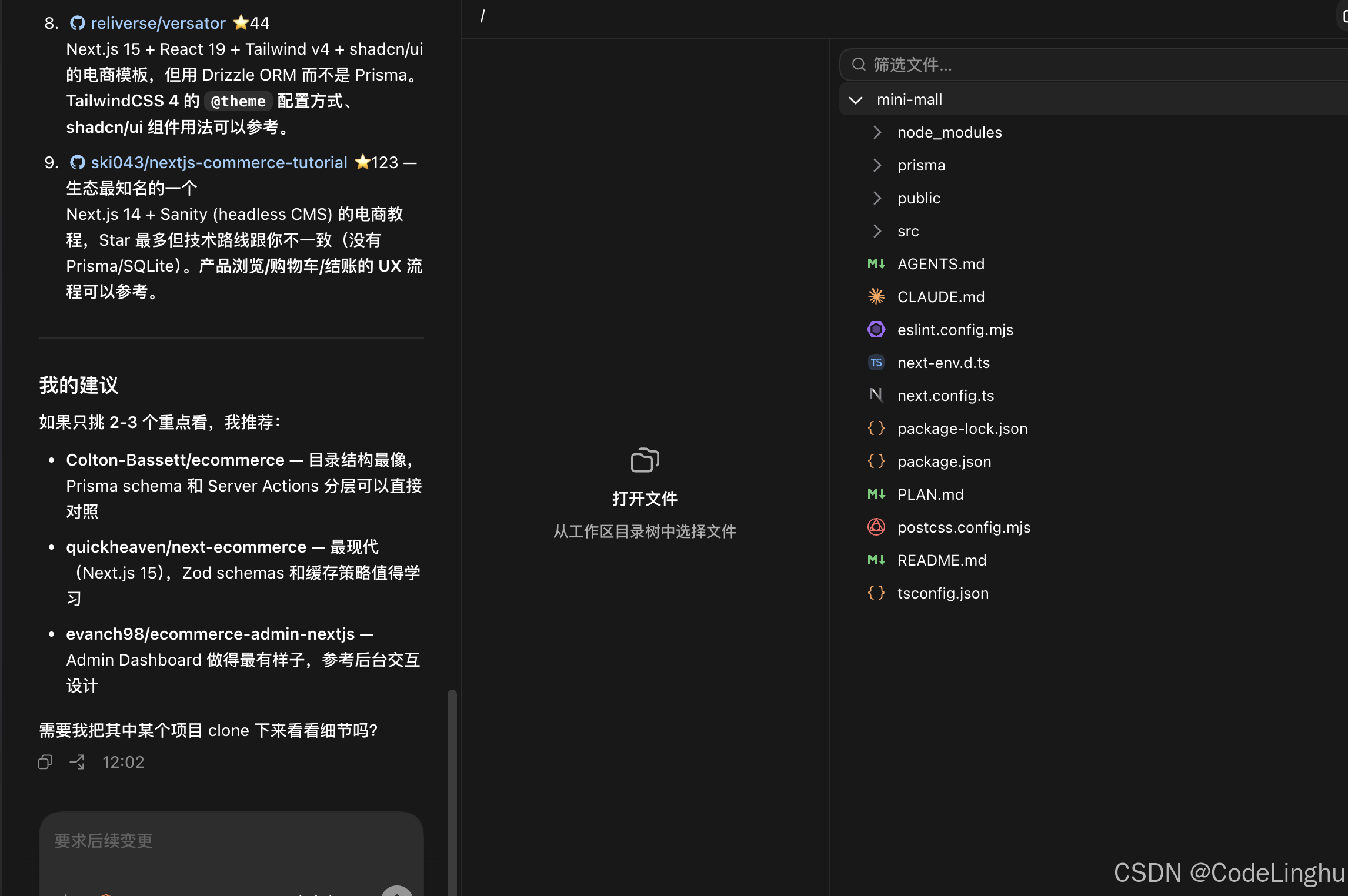This screenshot has height=896, width=1348.
Task: Open CLAUDE.md from the file tree
Action: (x=941, y=297)
